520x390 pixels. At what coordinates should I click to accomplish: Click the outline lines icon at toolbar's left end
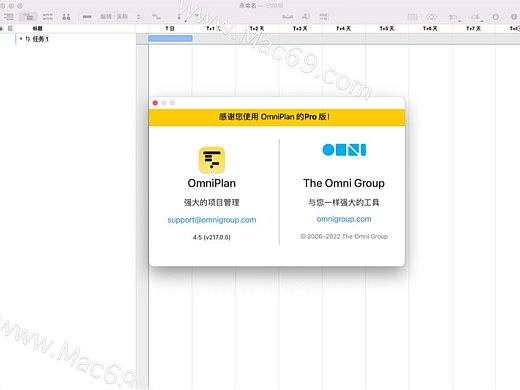pos(8,17)
